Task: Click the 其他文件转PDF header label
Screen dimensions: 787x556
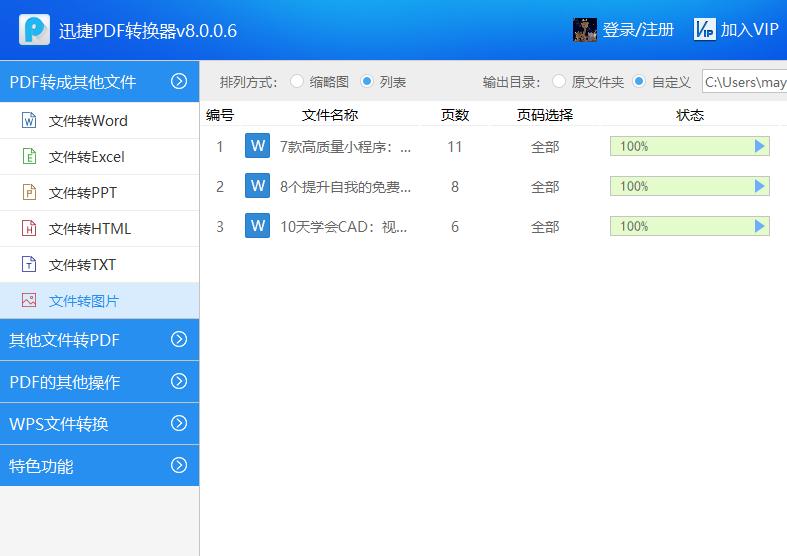Action: tap(64, 340)
